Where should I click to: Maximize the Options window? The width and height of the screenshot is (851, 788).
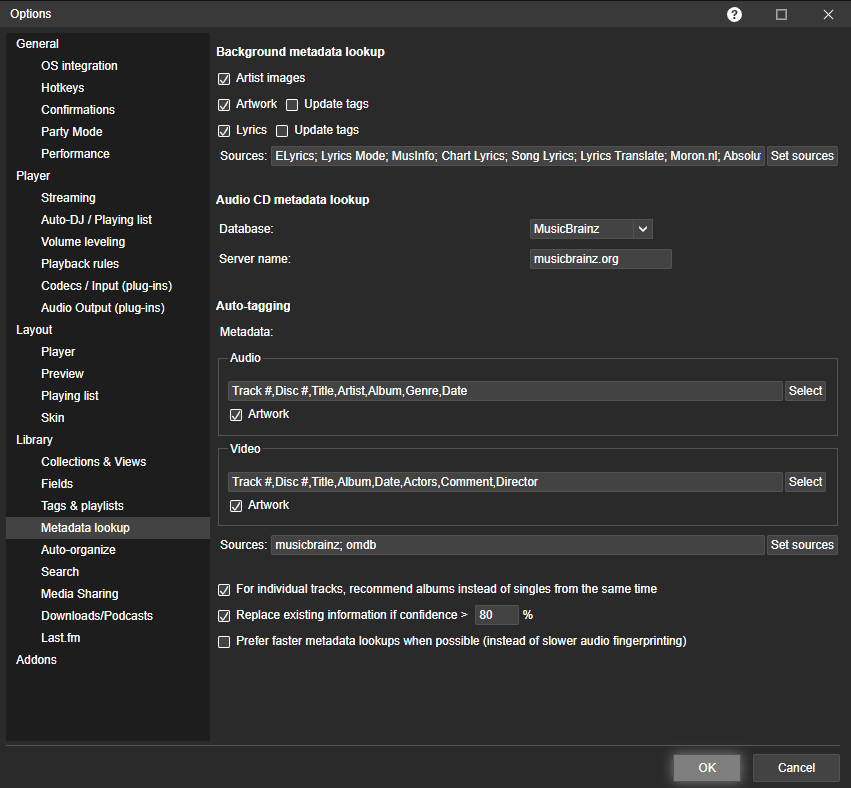[x=781, y=14]
